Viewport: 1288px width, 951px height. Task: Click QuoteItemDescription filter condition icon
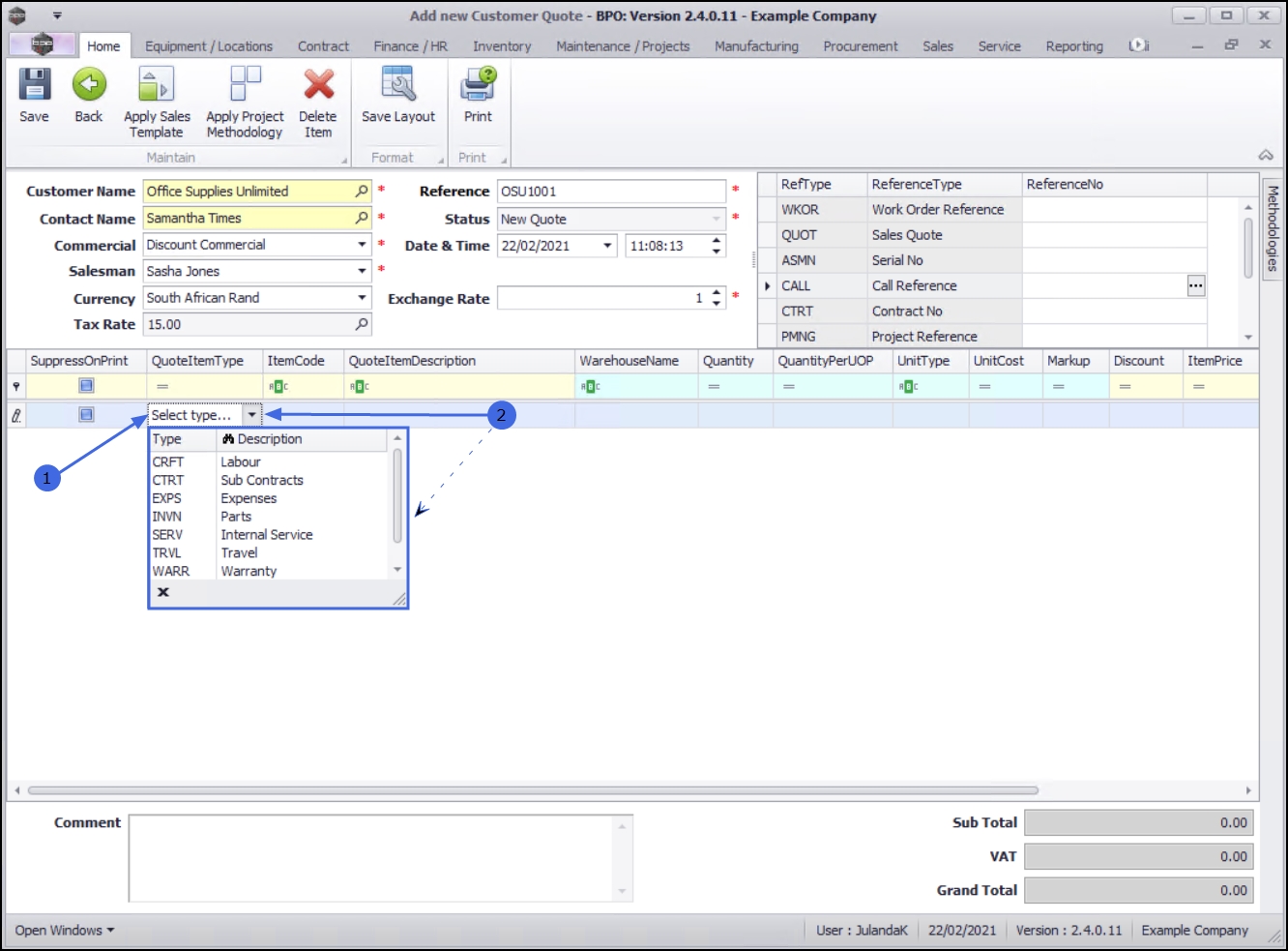point(360,387)
